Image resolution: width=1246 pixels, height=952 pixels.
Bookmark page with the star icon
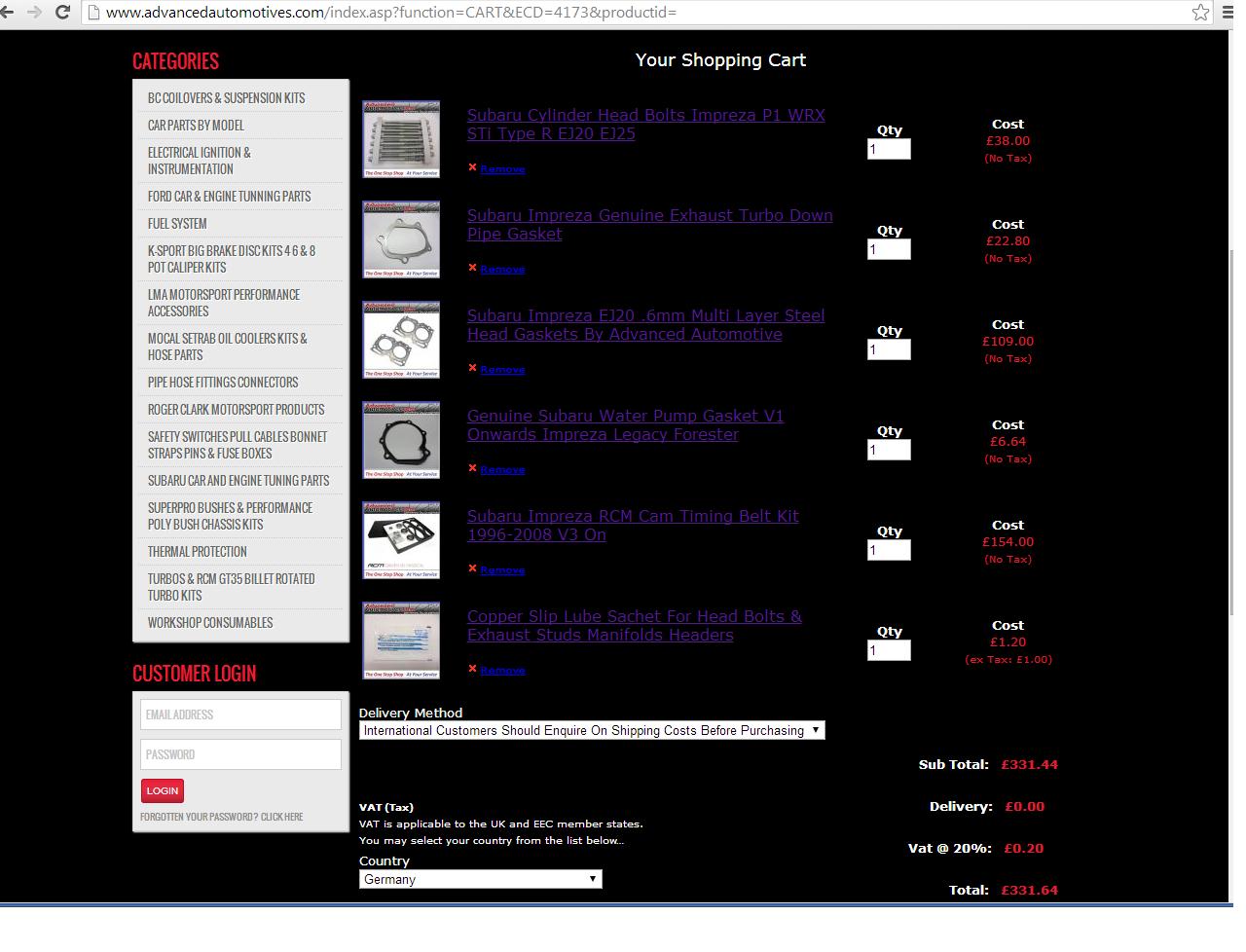click(x=1200, y=13)
